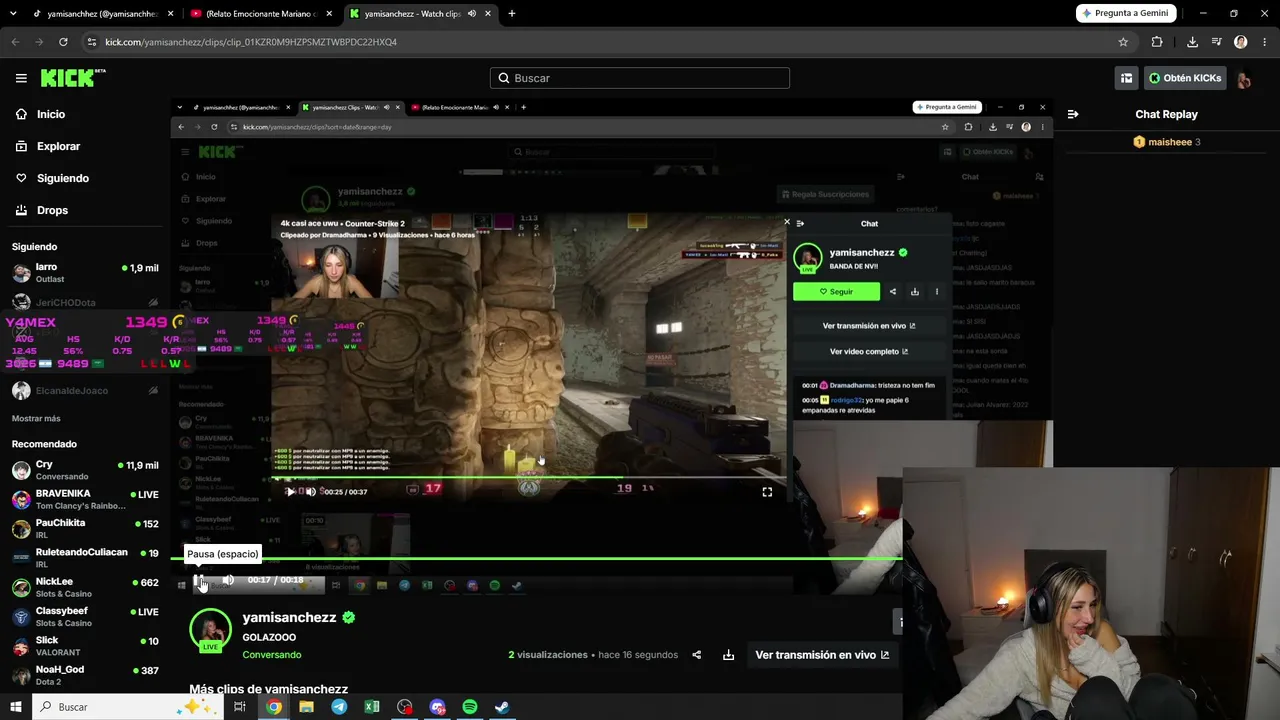Viewport: 1280px width, 720px height.
Task: Mute the clip volume
Action: (x=228, y=580)
